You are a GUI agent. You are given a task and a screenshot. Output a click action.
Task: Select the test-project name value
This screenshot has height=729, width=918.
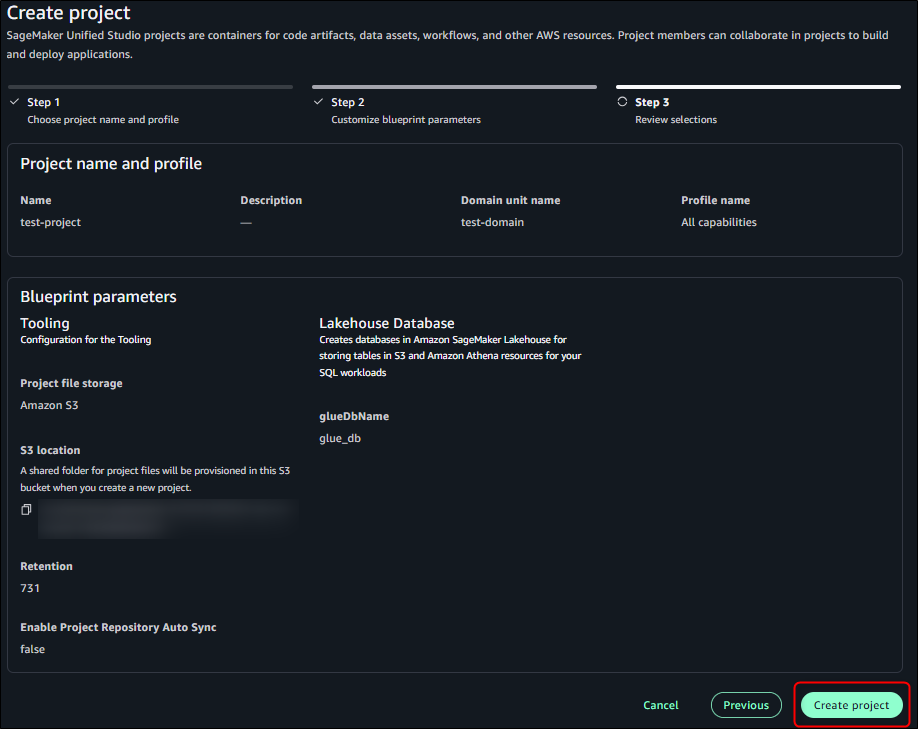[50, 222]
